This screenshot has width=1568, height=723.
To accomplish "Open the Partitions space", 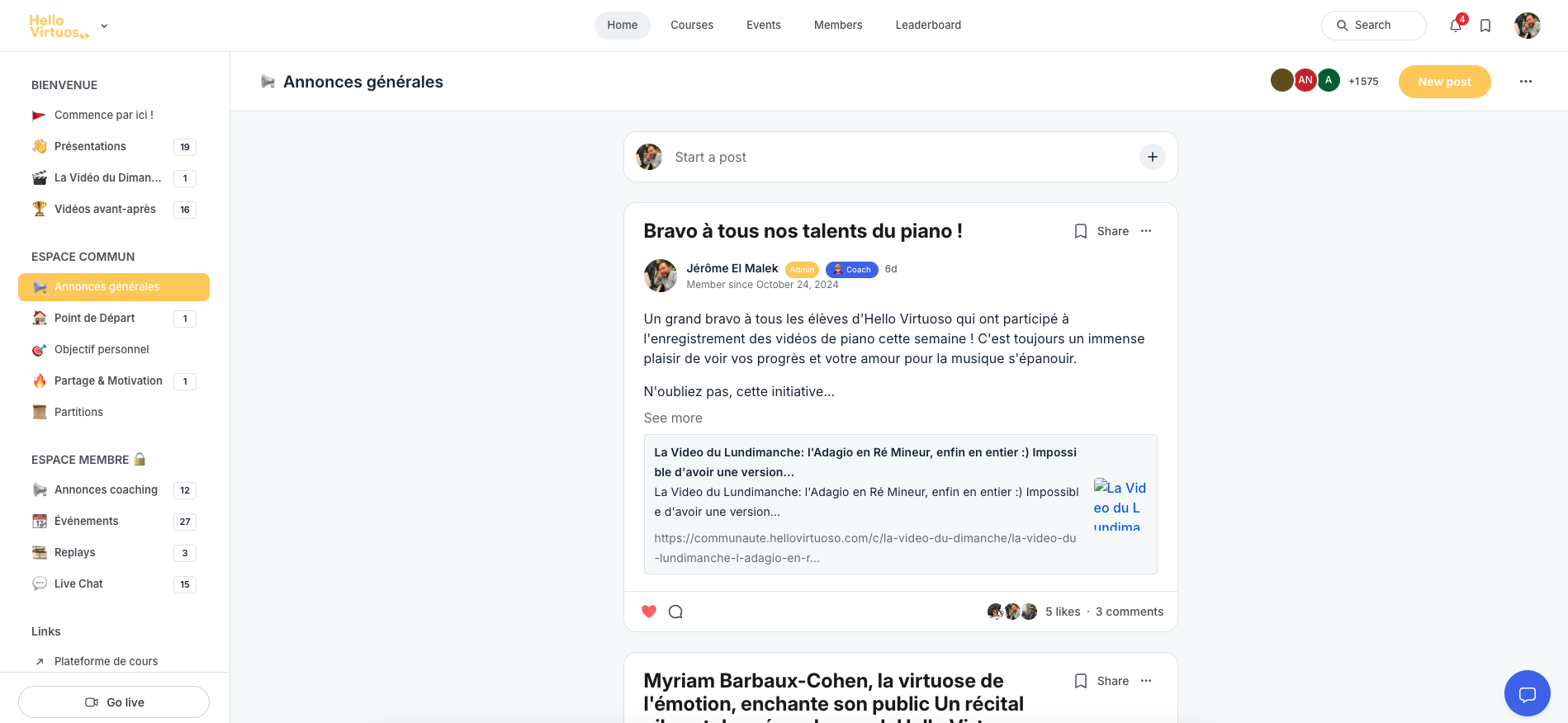I will (114, 412).
